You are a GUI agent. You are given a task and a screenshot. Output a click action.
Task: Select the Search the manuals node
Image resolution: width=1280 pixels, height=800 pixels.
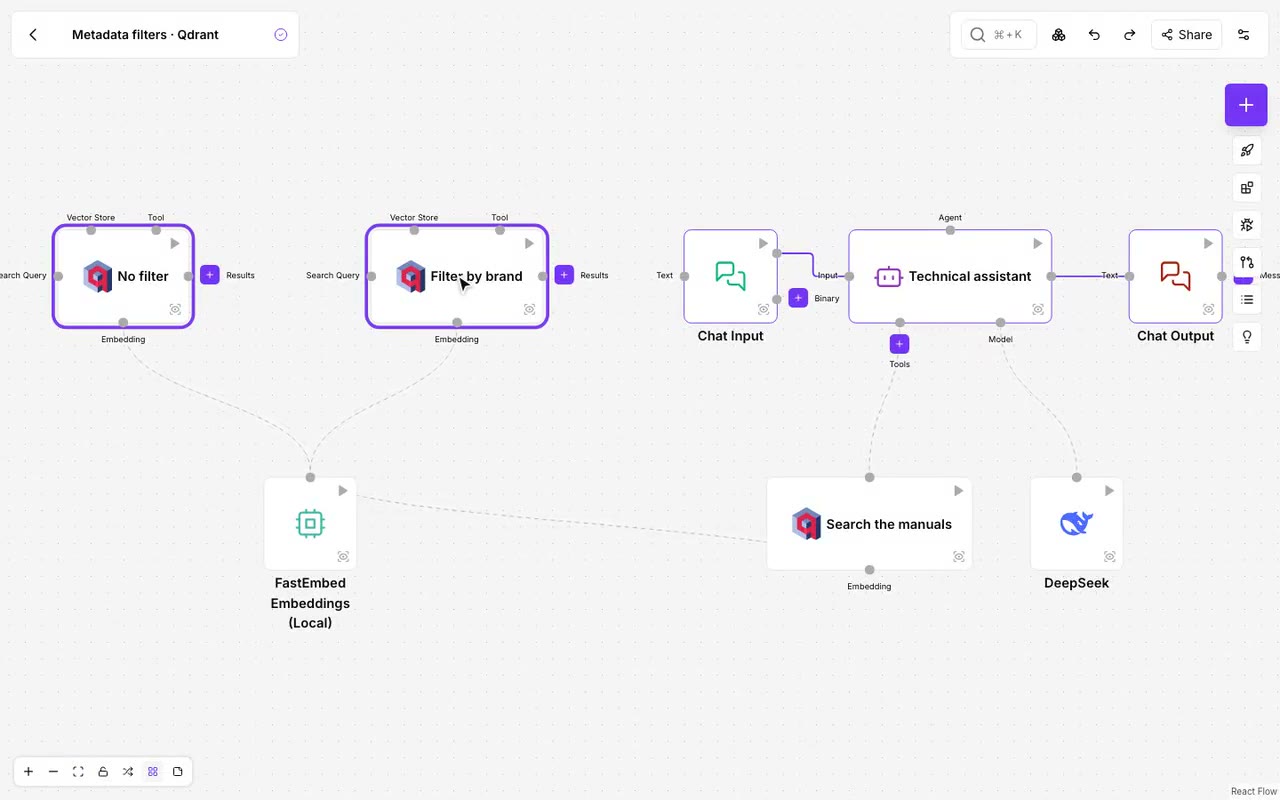pos(869,524)
